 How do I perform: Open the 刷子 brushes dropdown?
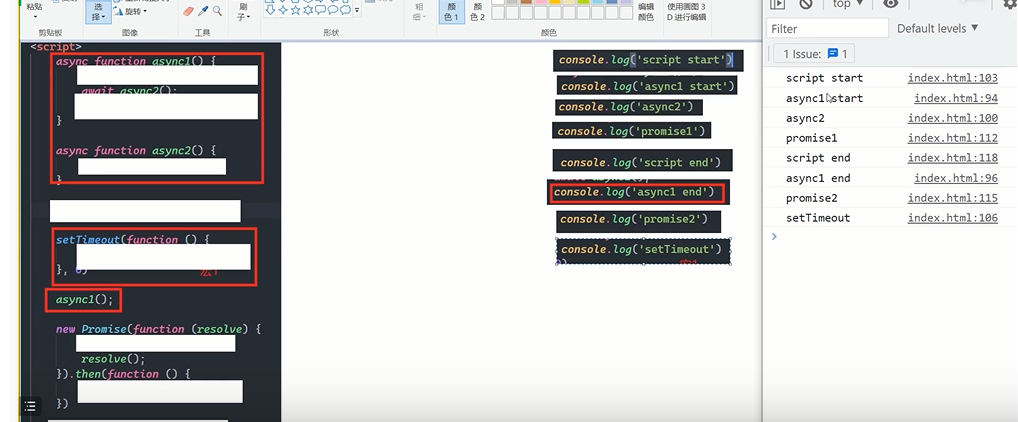242,11
